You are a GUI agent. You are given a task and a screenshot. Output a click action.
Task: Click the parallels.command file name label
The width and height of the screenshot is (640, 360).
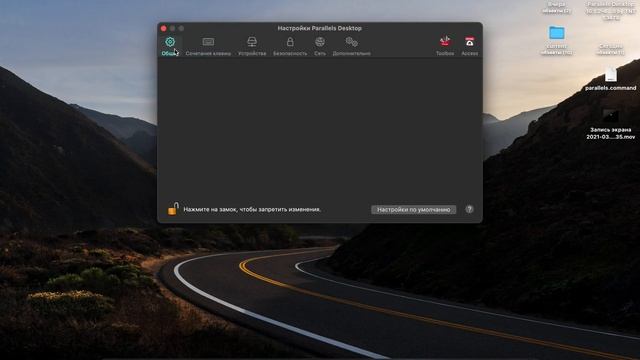(x=611, y=88)
